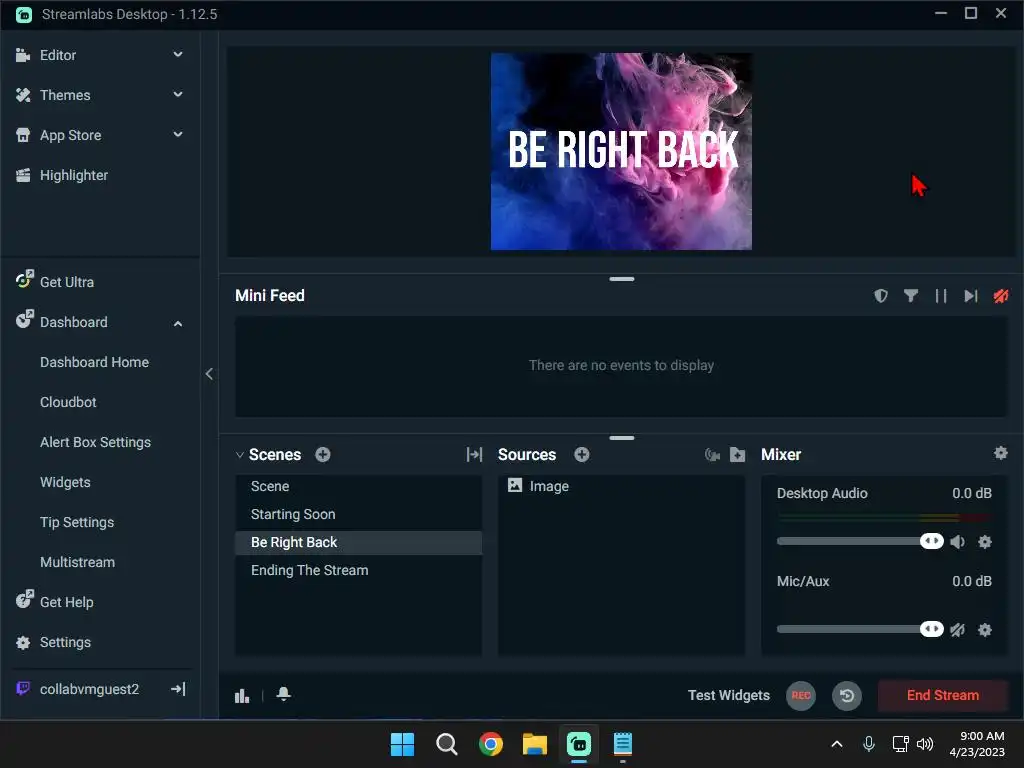The height and width of the screenshot is (768, 1024).
Task: Click the taskbar microphone tray icon
Action: [869, 744]
